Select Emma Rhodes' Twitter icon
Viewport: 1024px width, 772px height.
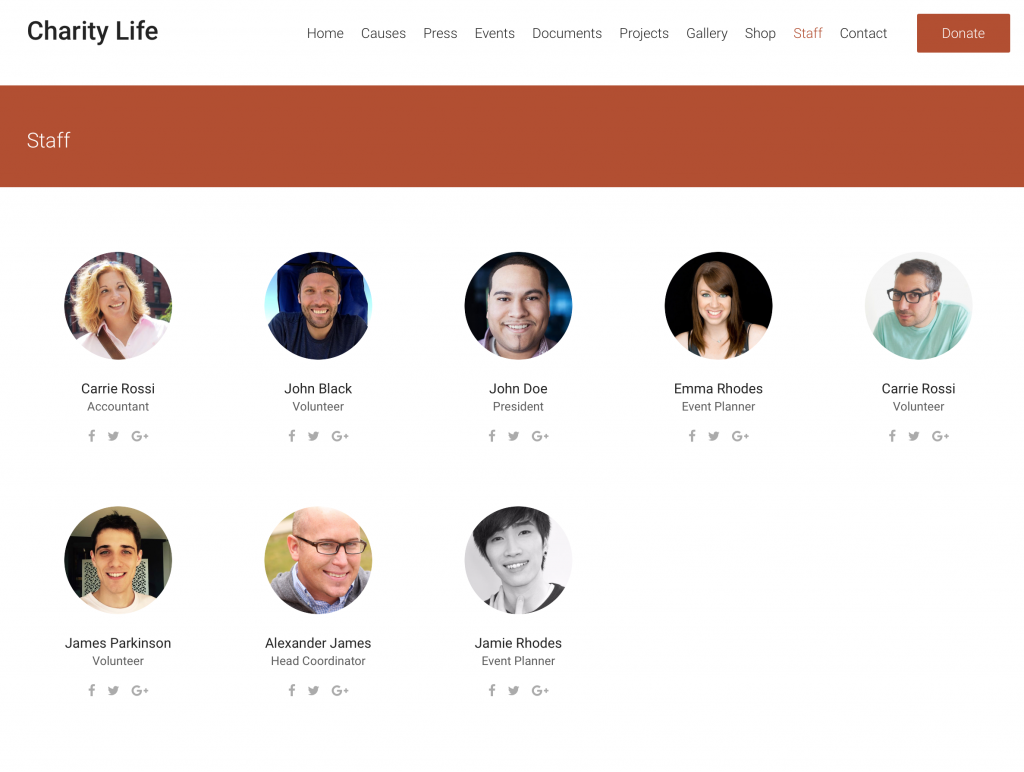[713, 436]
